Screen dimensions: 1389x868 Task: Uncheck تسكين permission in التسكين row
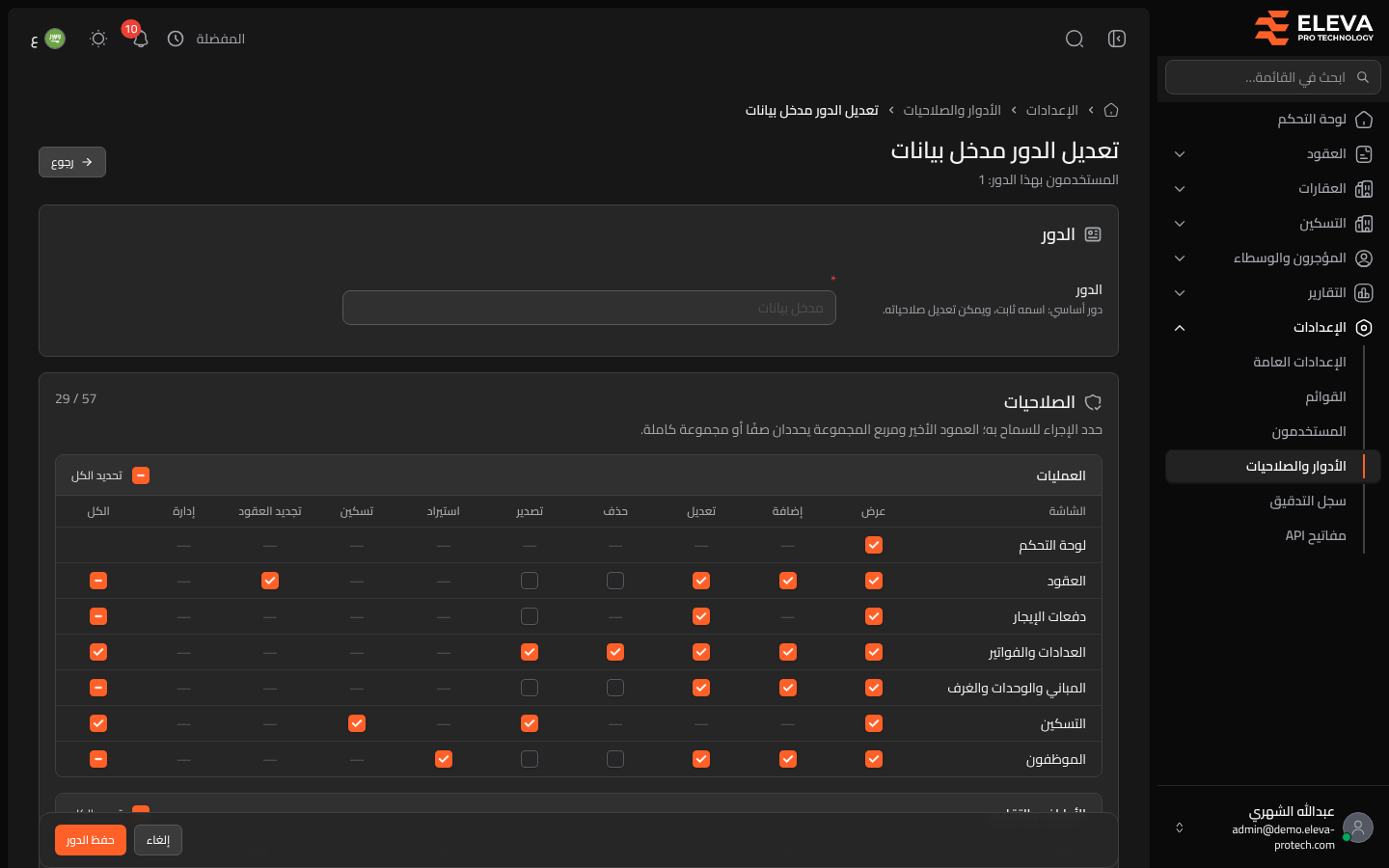(x=357, y=723)
